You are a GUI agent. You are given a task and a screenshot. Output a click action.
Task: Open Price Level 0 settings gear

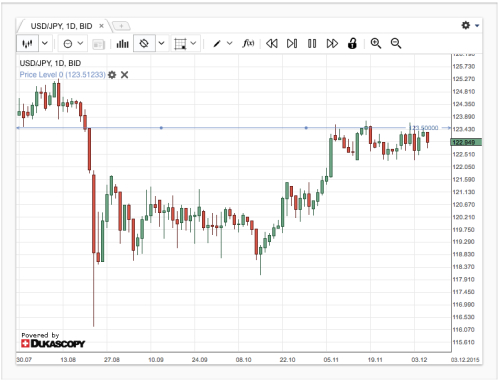click(x=112, y=75)
